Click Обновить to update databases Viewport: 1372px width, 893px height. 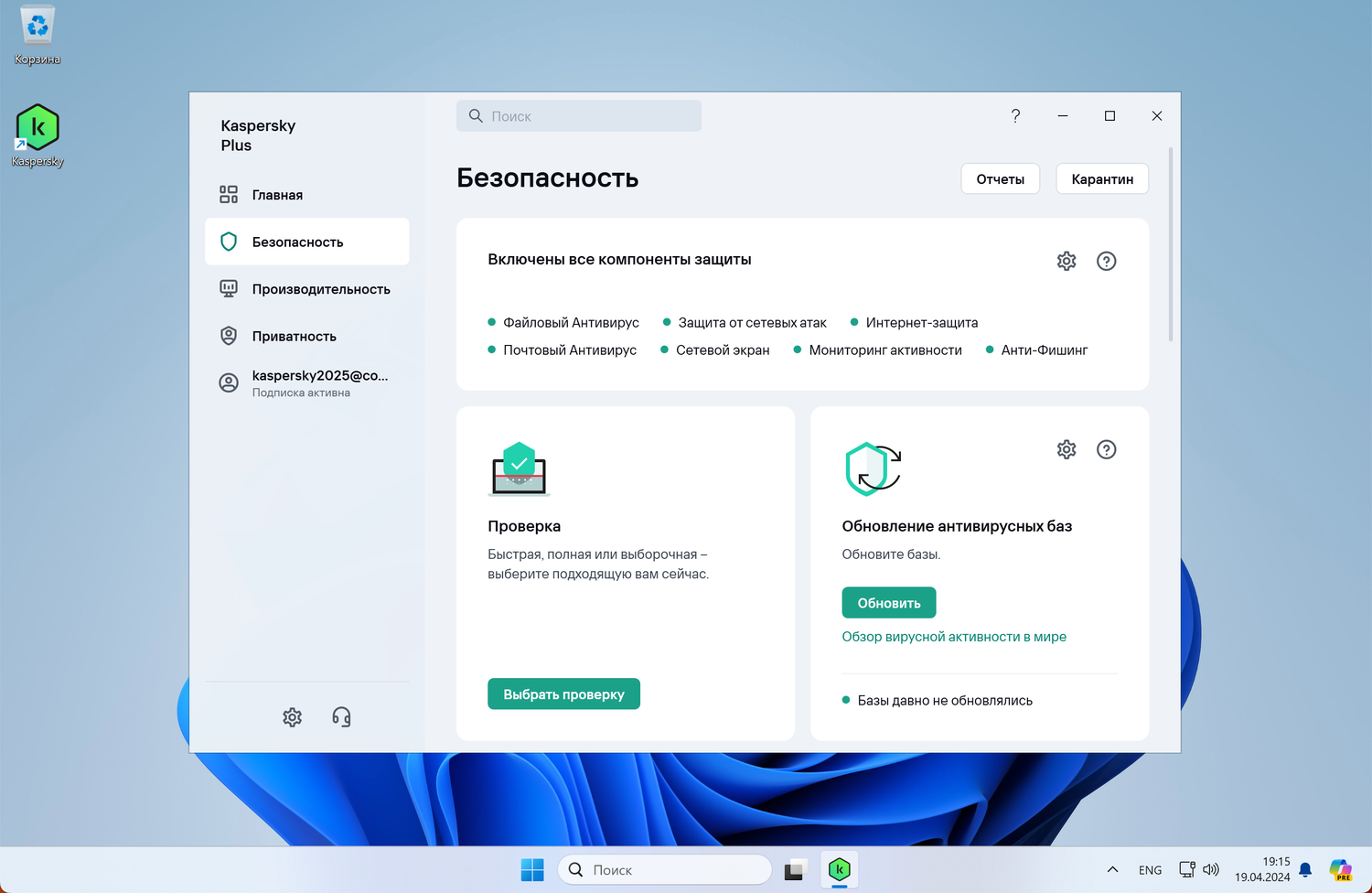click(x=889, y=603)
